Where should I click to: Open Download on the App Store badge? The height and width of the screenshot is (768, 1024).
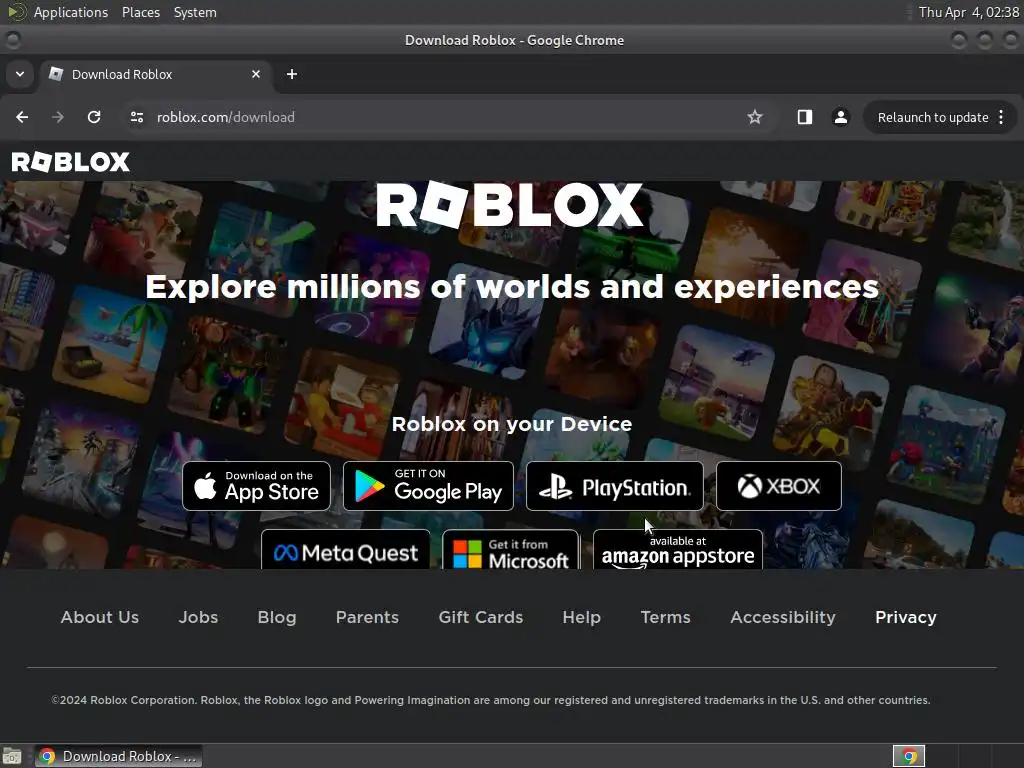pos(257,486)
